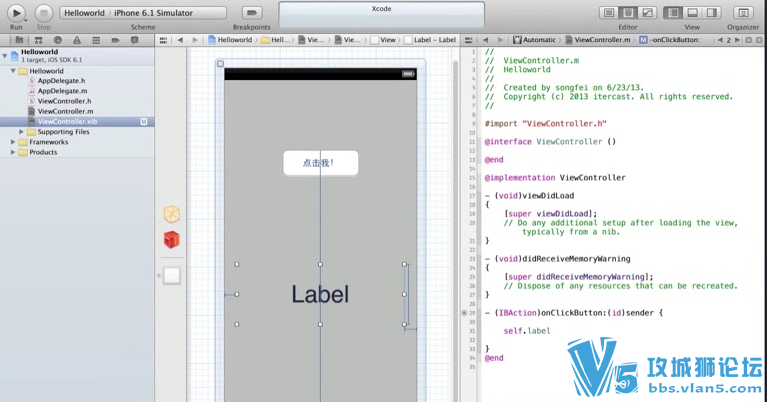Screen dimensions: 767x402
Task: Expand the Products group
Action: (x=13, y=152)
